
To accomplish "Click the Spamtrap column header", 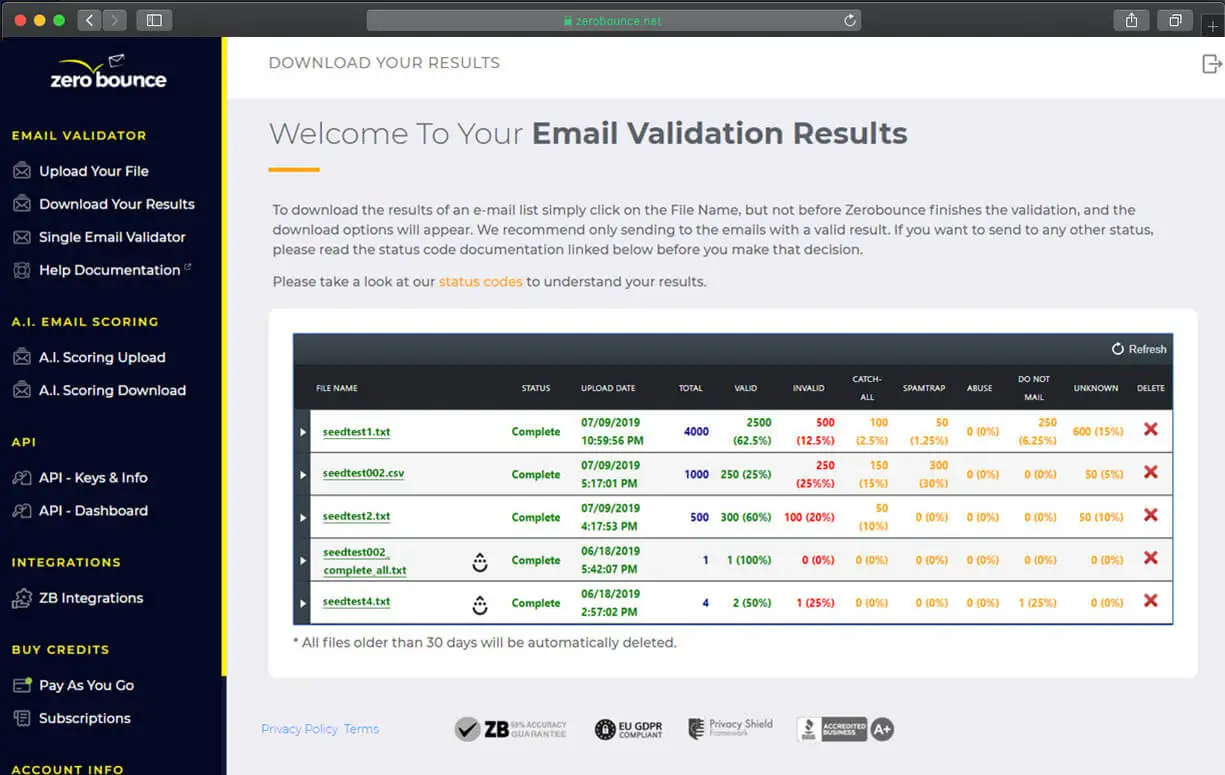I will (x=924, y=388).
